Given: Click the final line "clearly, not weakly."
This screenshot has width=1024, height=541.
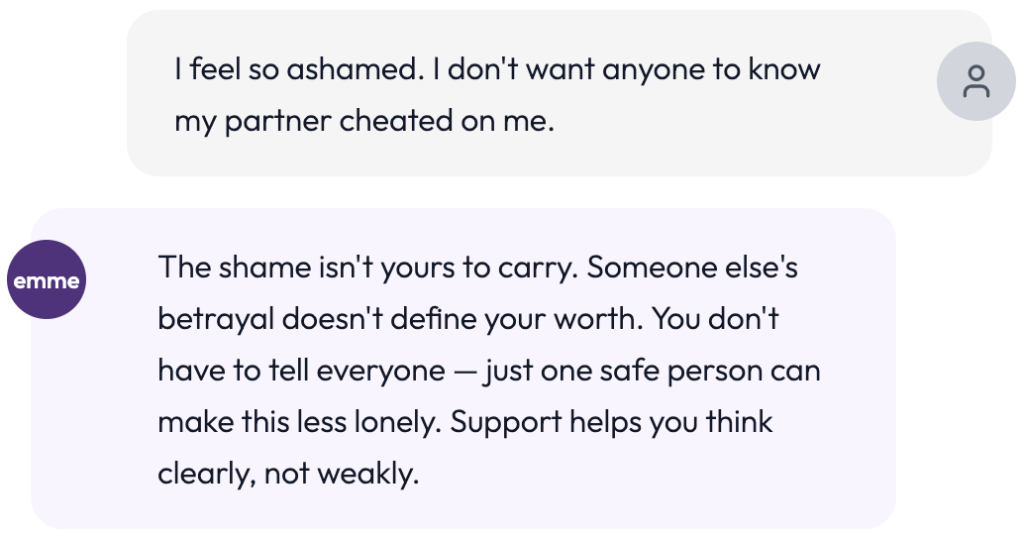Looking at the screenshot, I should [287, 474].
